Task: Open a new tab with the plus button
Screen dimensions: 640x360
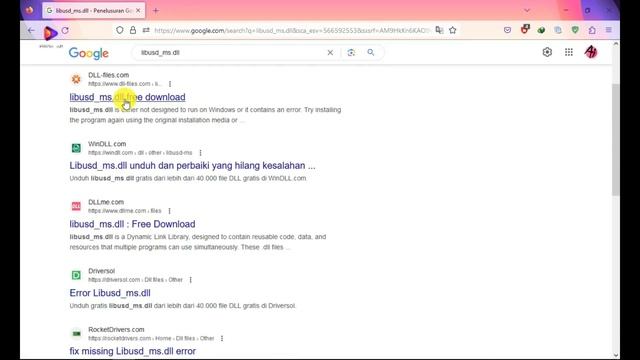Action: (156, 11)
